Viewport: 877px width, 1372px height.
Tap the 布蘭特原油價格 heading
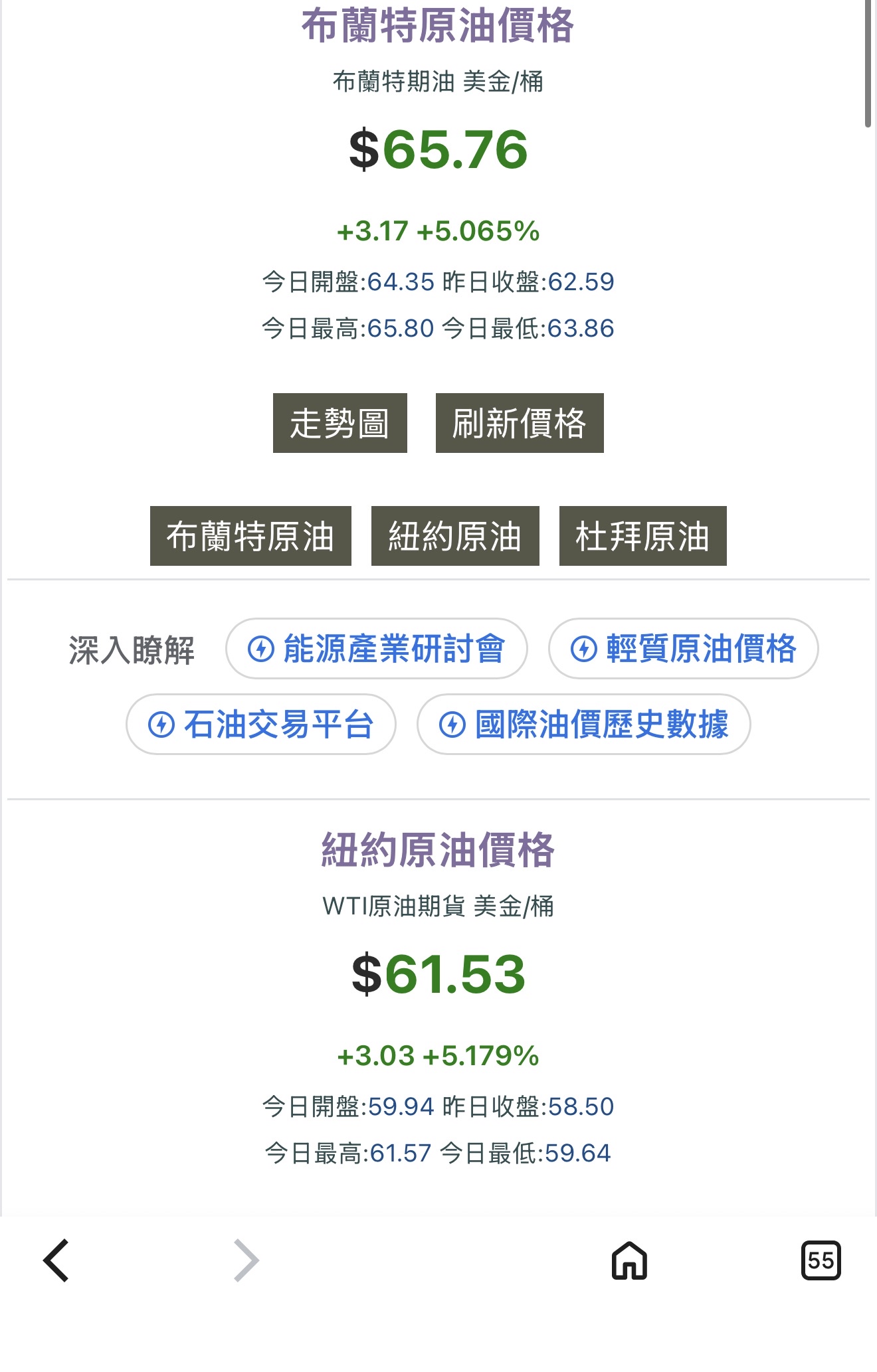tap(438, 27)
